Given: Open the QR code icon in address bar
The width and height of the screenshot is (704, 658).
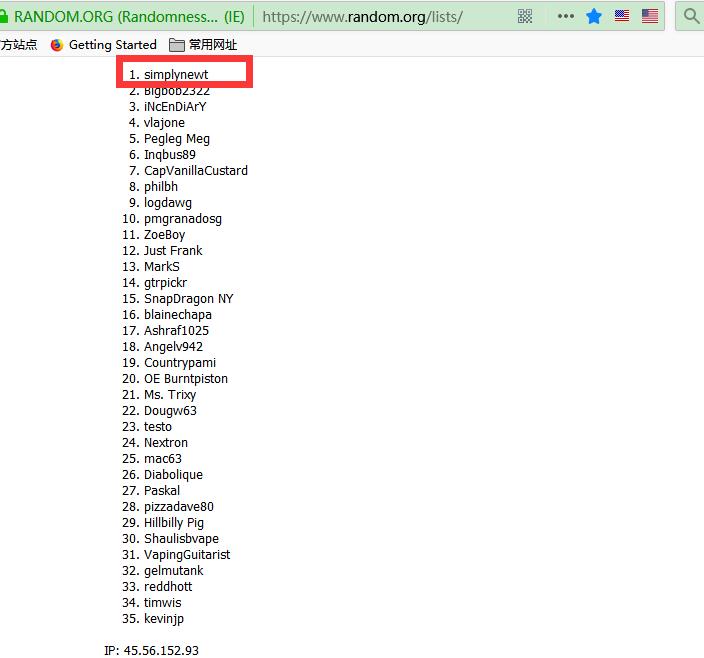Looking at the screenshot, I should point(526,16).
